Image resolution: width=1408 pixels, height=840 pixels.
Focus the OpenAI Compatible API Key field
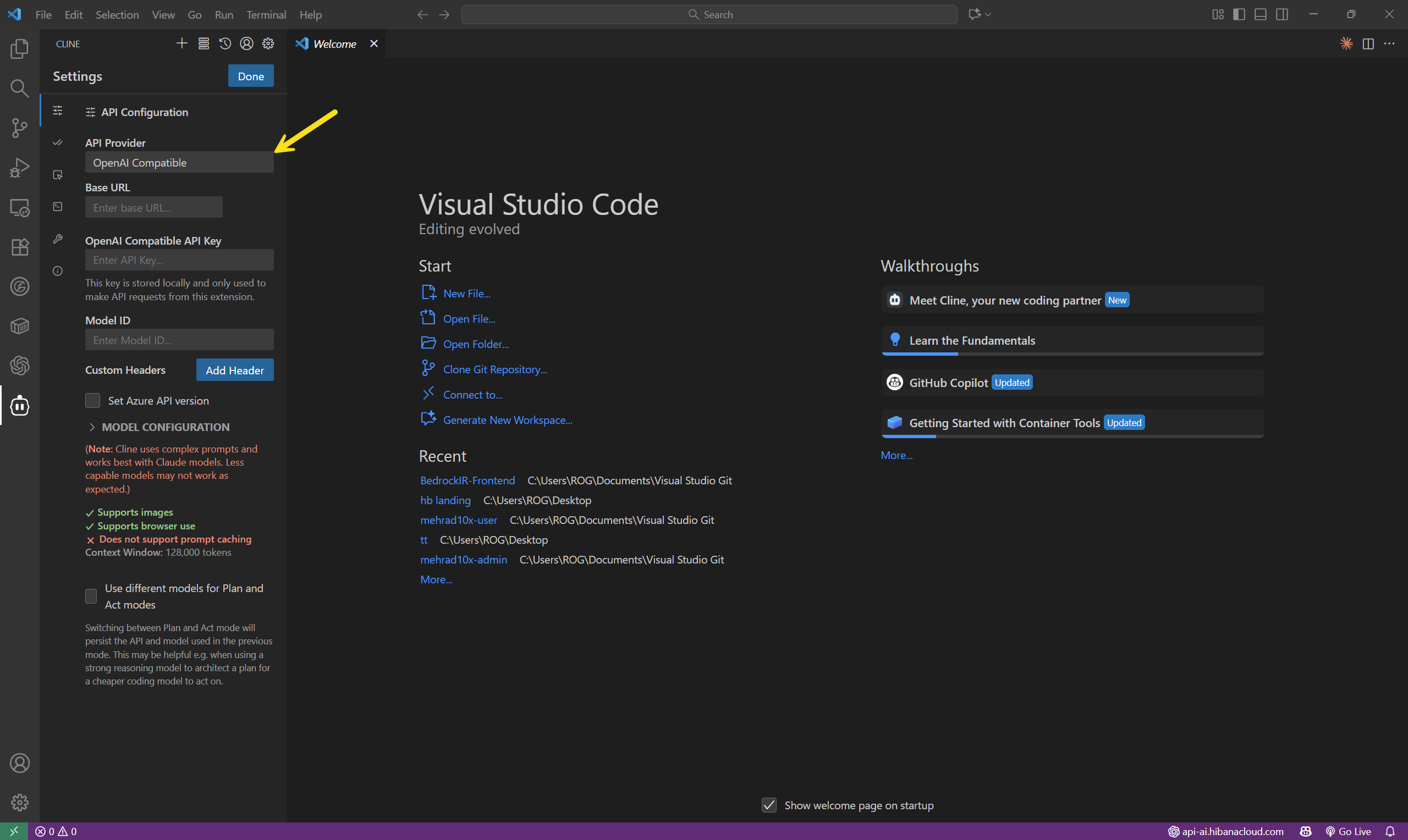point(179,260)
